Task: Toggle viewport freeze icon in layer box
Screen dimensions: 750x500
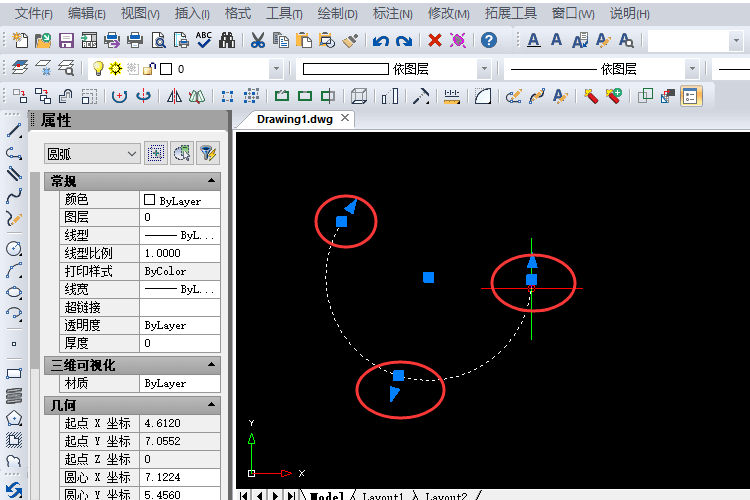Action: point(132,69)
